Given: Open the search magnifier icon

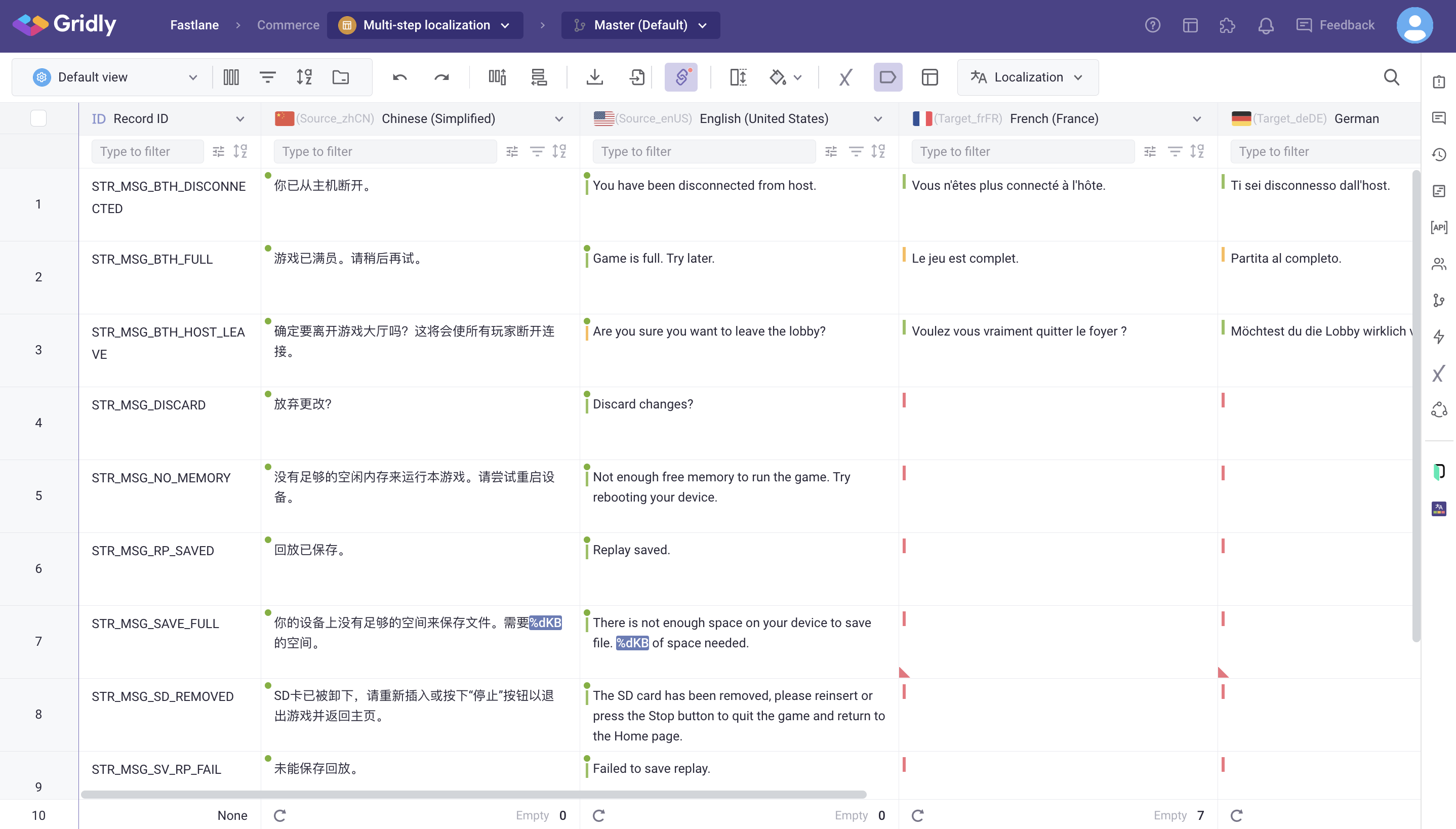Looking at the screenshot, I should click(x=1391, y=77).
